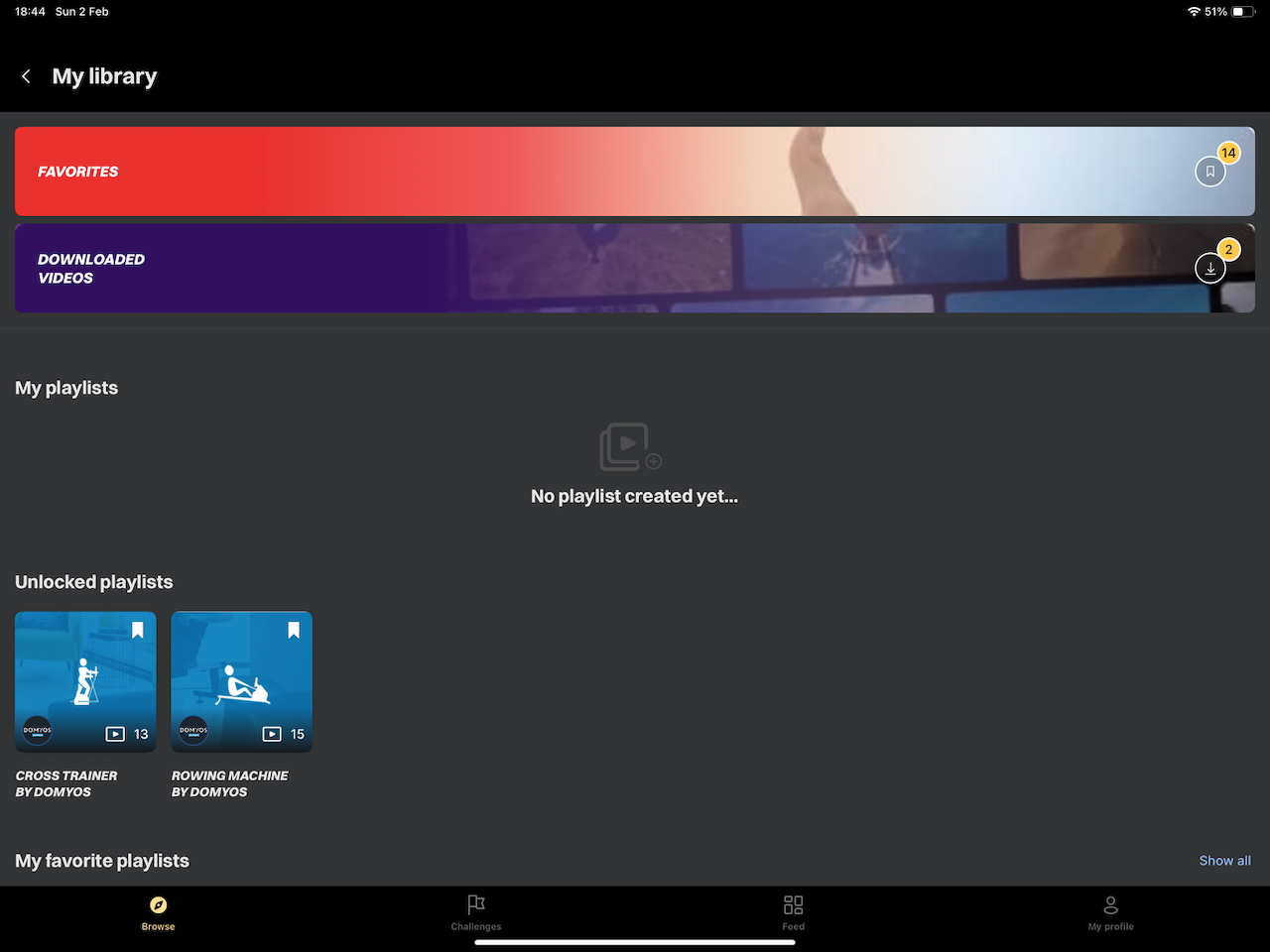This screenshot has height=952, width=1270.
Task: Tap Show all for favorite playlists
Action: pos(1224,860)
